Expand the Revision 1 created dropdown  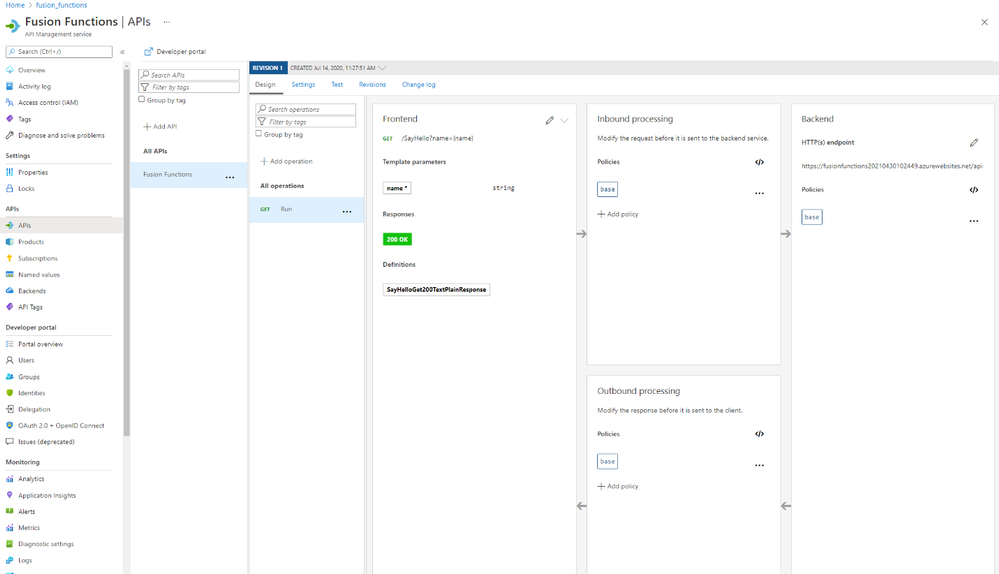[x=382, y=68]
